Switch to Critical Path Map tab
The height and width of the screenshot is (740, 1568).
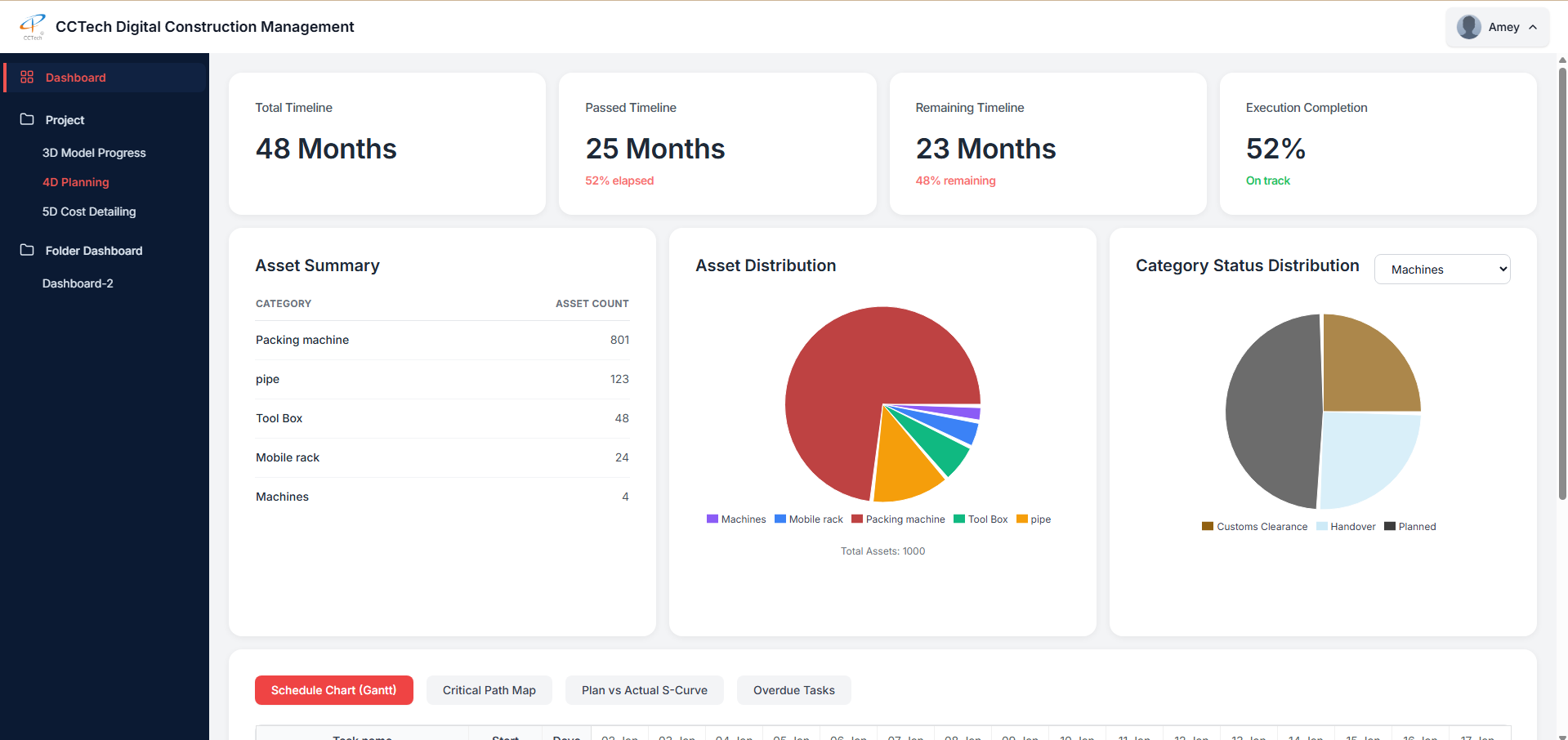click(489, 690)
